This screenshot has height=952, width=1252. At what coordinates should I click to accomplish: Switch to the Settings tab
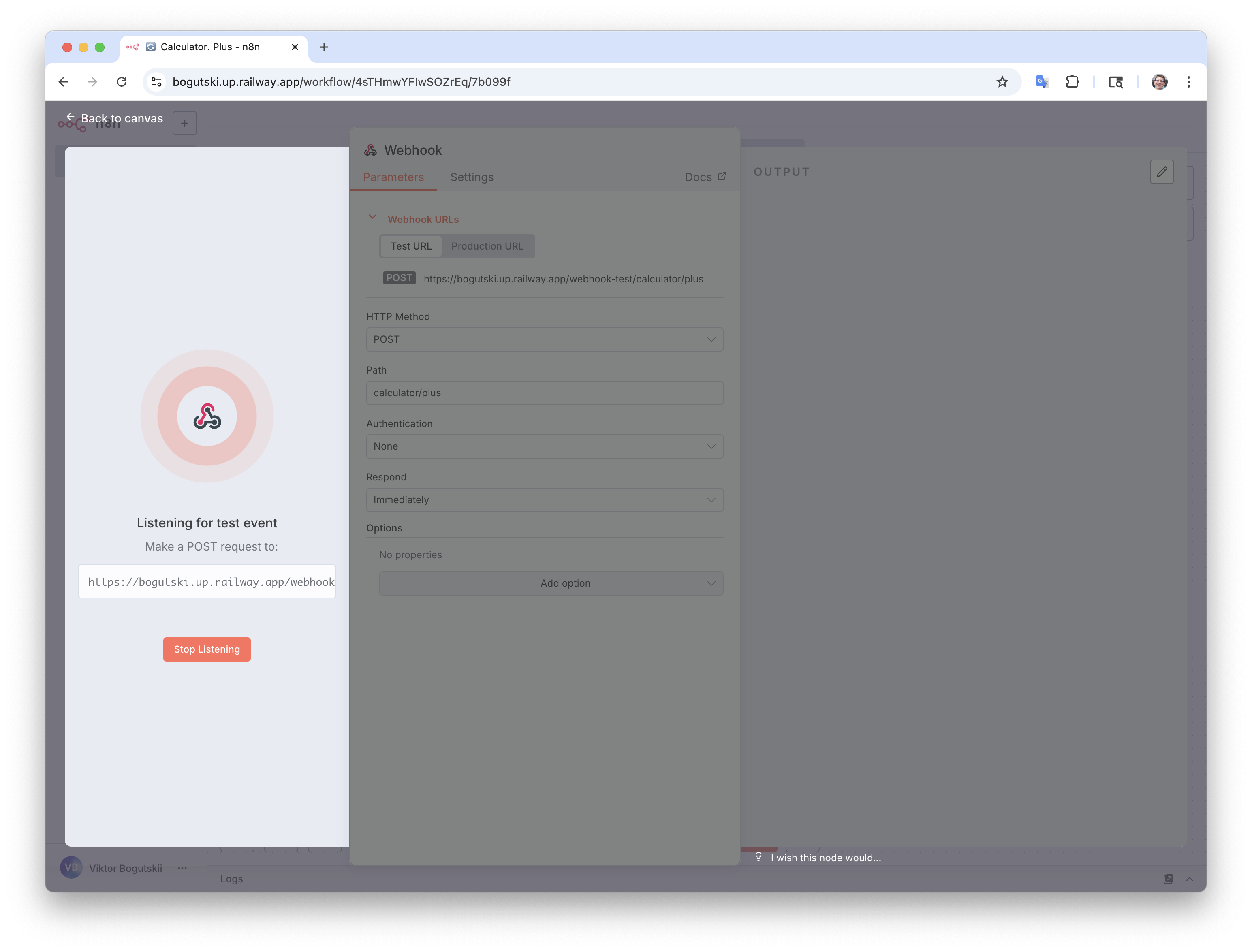click(472, 177)
